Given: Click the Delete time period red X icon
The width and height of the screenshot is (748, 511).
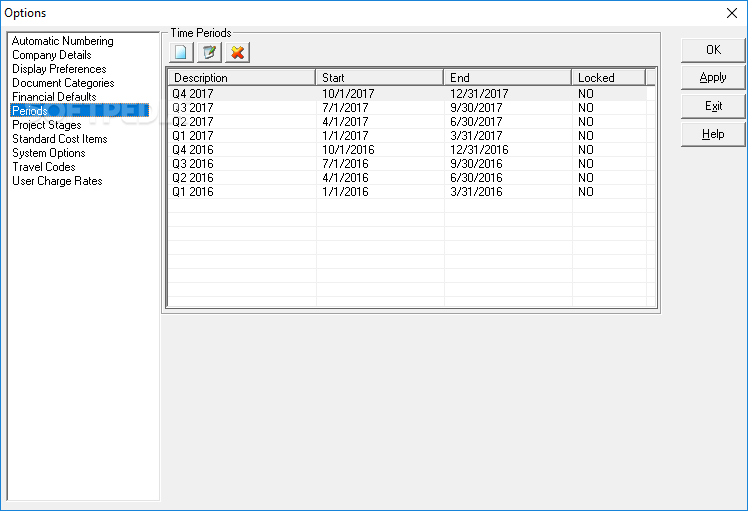Looking at the screenshot, I should (x=238, y=52).
